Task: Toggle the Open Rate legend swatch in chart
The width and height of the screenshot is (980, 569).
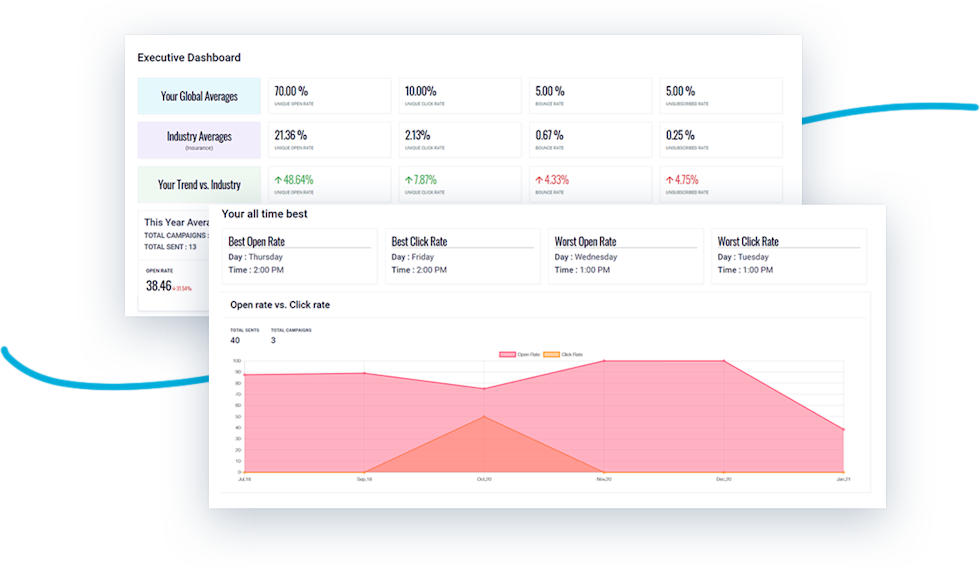Action: click(505, 354)
